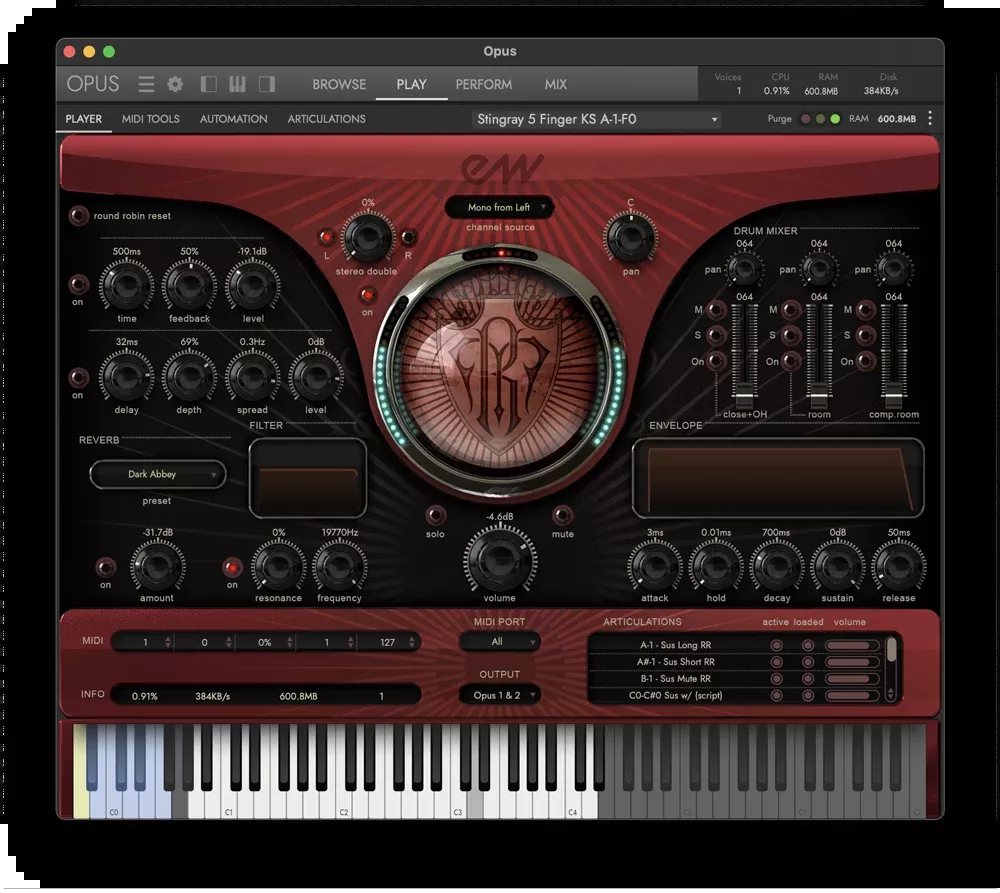The image size is (1000, 893).
Task: Click the chorus spread knob
Action: pyautogui.click(x=253, y=377)
